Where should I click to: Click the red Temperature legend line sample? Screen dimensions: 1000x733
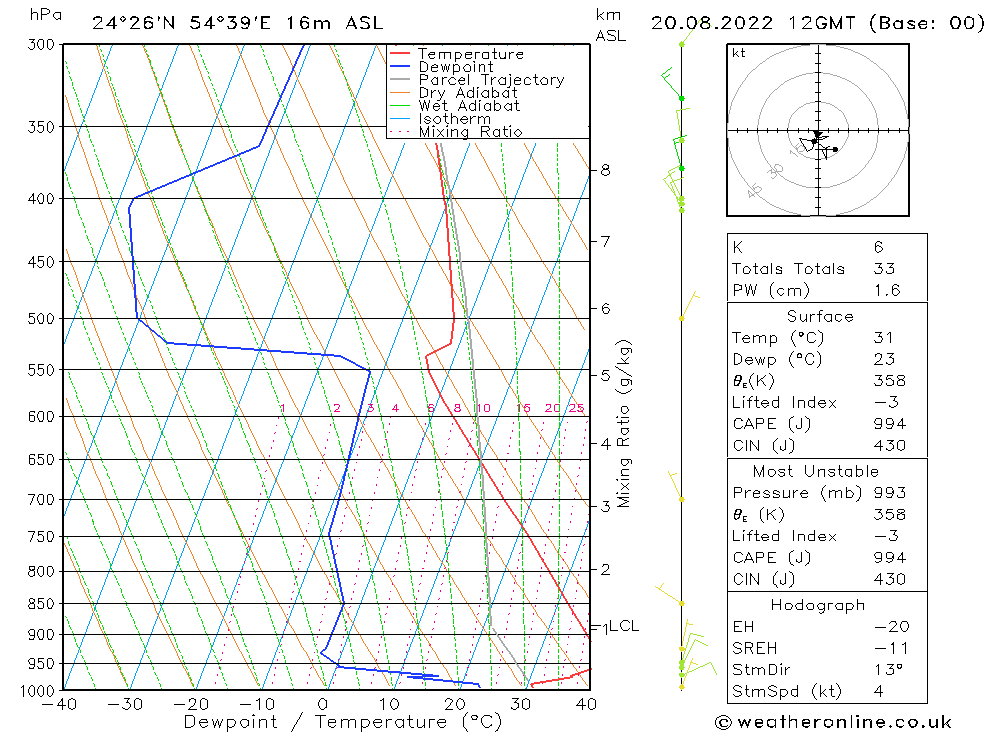(x=399, y=54)
